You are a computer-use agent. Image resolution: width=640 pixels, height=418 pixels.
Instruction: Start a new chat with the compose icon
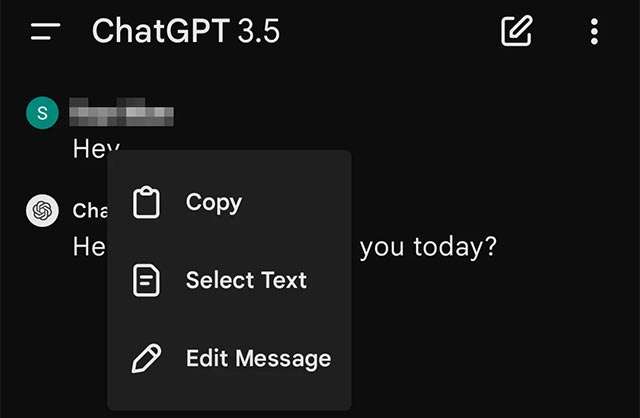pos(516,32)
